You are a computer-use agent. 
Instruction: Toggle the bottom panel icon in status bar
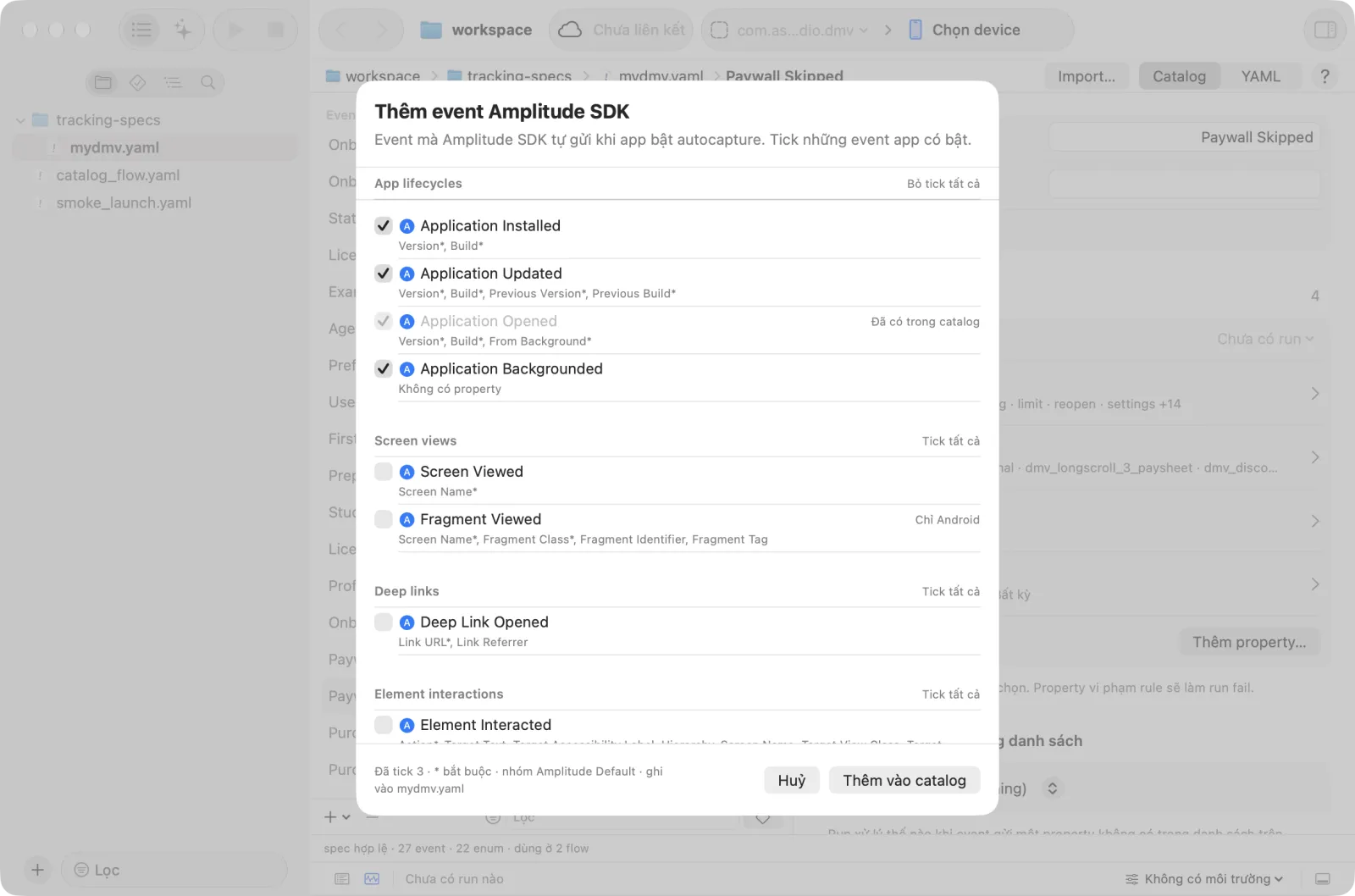click(1323, 879)
